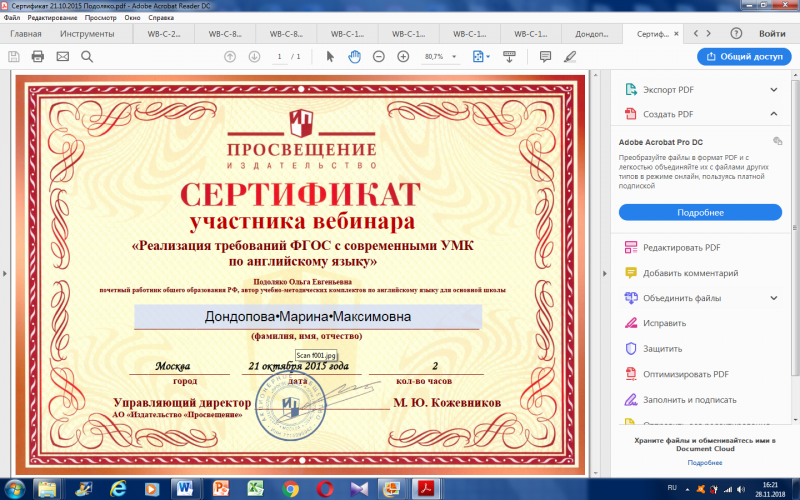This screenshot has height=500, width=800.
Task: Open the help question mark icon
Action: 736,34
